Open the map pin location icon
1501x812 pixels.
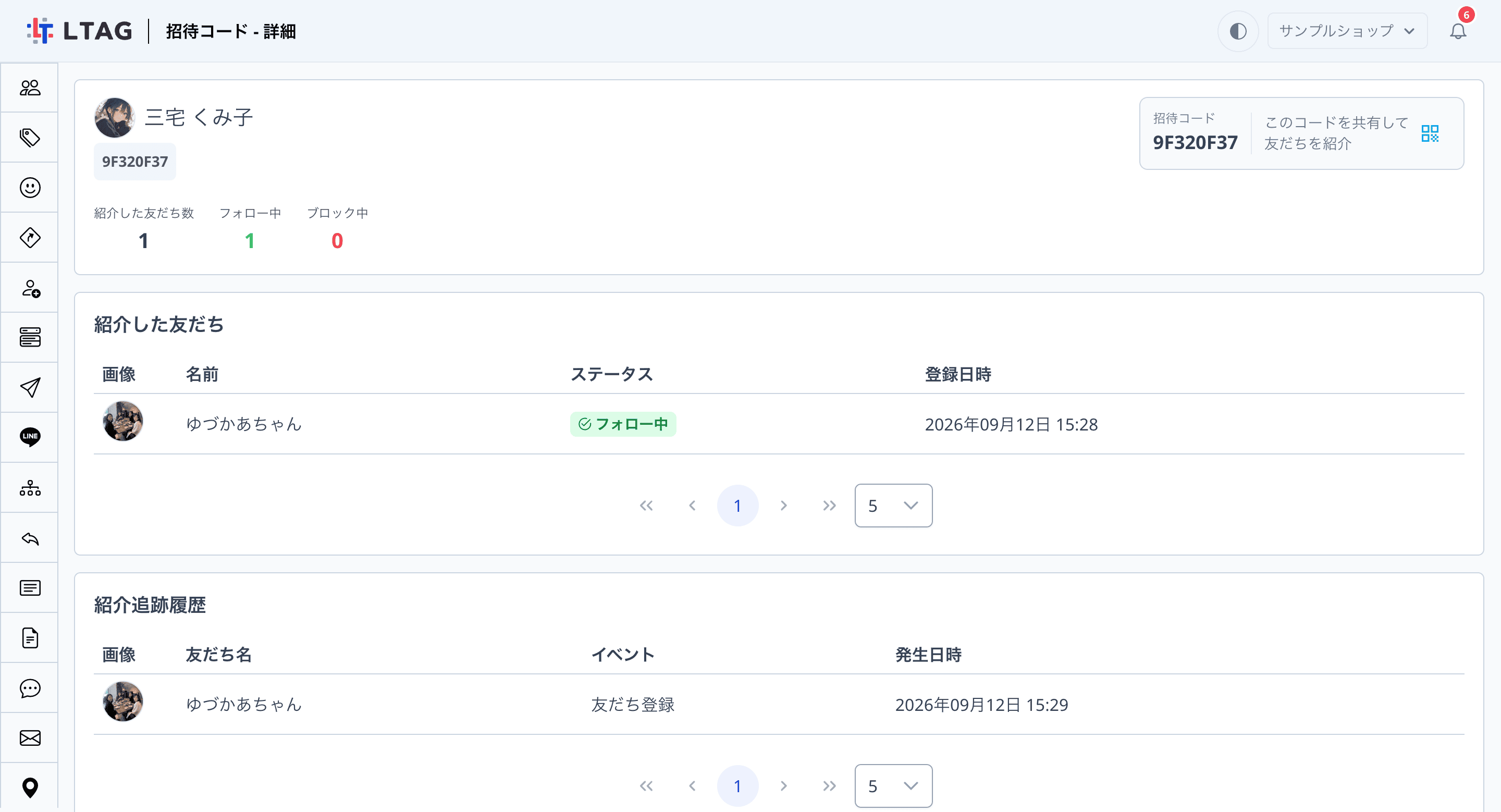pos(30,788)
